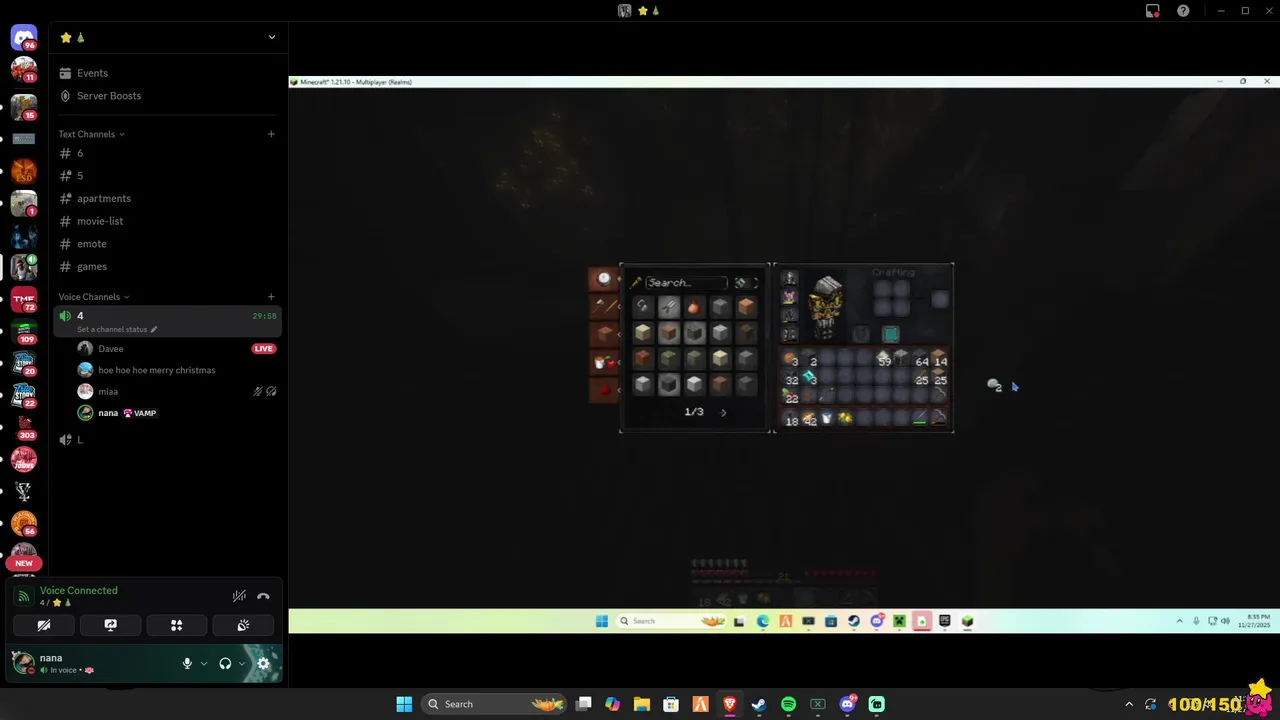The width and height of the screenshot is (1280, 720).
Task: Launch an activity from the voice panel
Action: pos(176,625)
